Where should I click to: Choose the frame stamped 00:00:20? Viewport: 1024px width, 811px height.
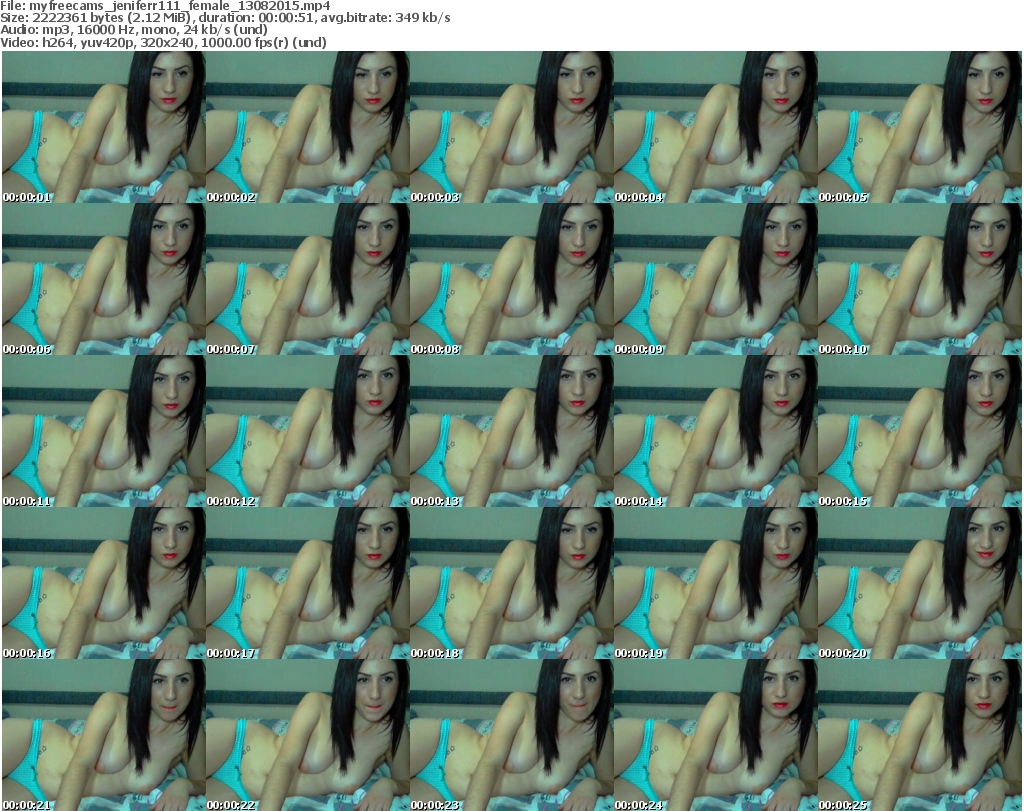[x=919, y=584]
